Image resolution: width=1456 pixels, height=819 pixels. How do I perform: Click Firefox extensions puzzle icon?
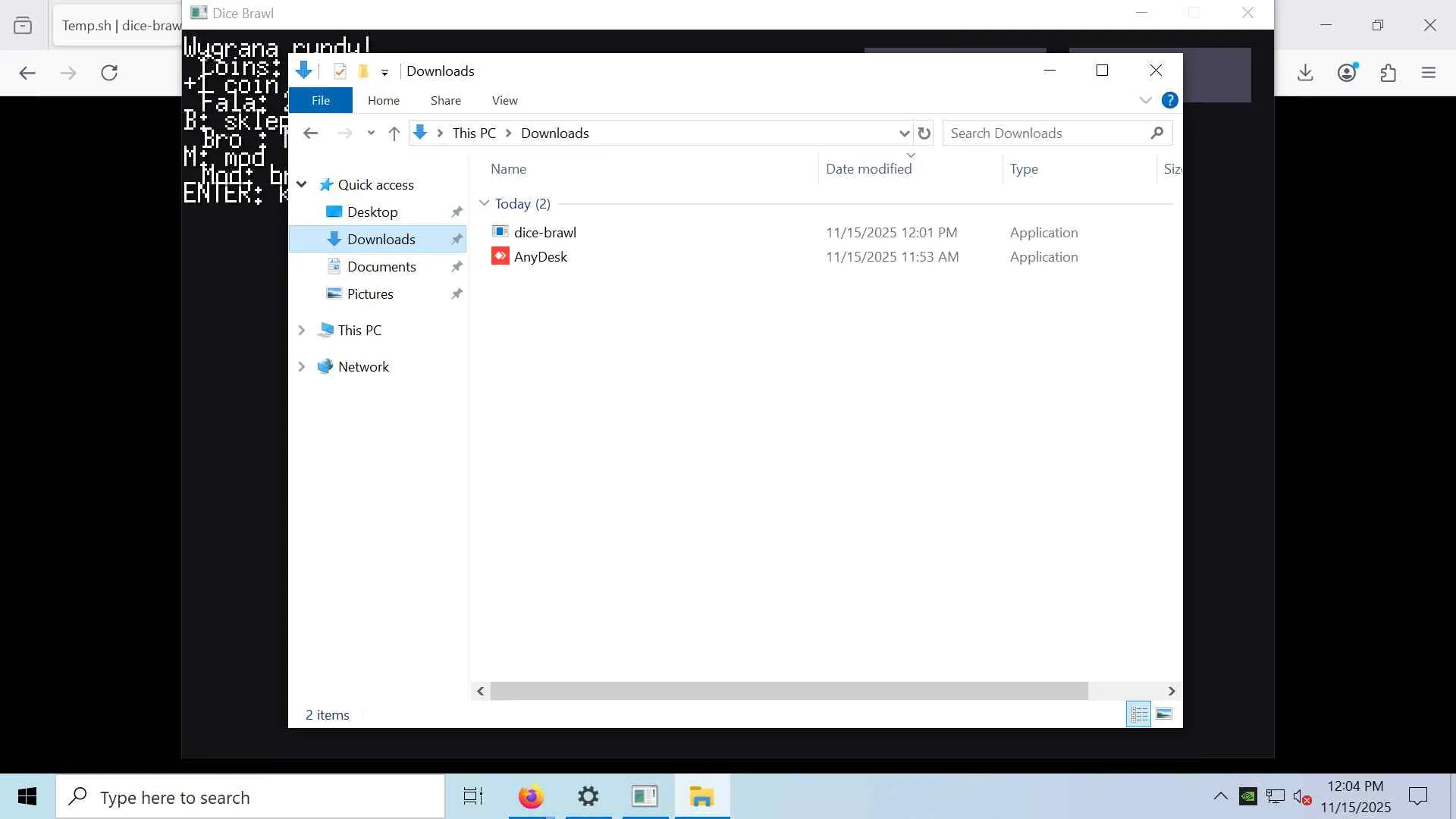point(1388,73)
